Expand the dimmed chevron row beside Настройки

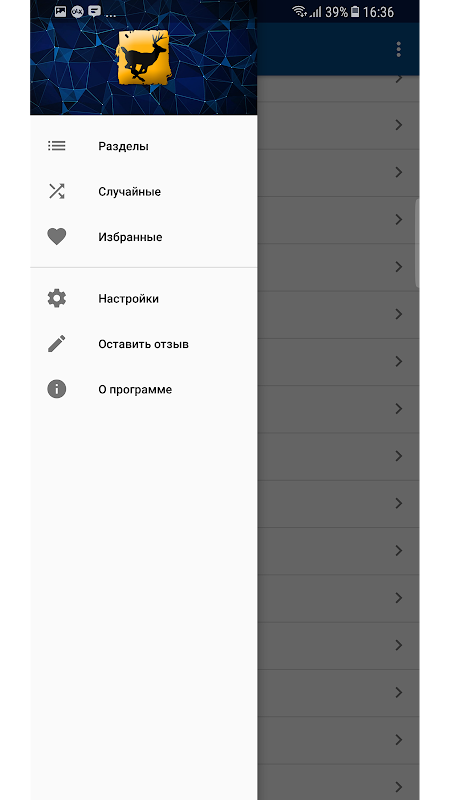click(x=338, y=314)
